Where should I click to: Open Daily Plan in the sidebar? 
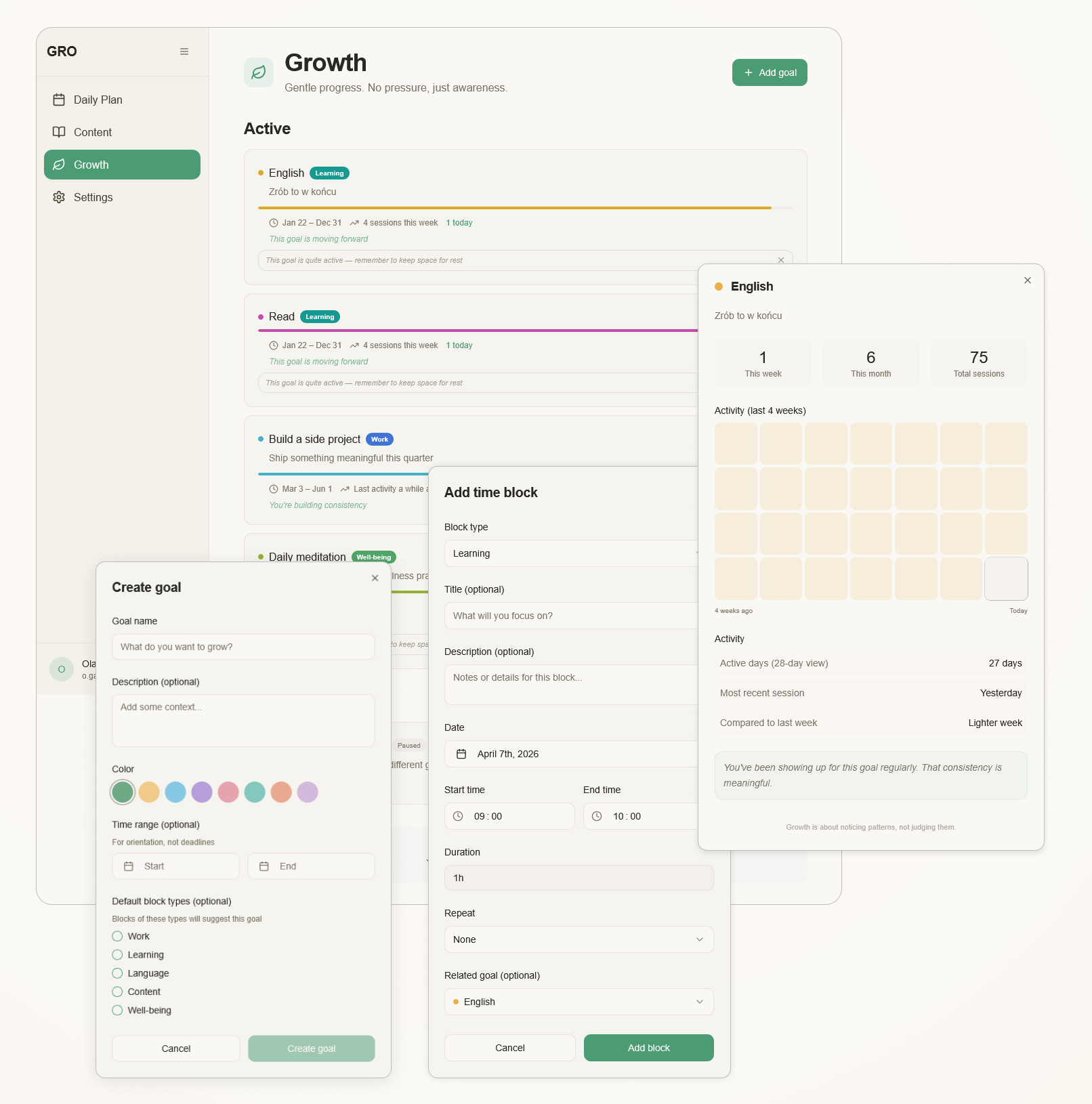pyautogui.click(x=122, y=100)
